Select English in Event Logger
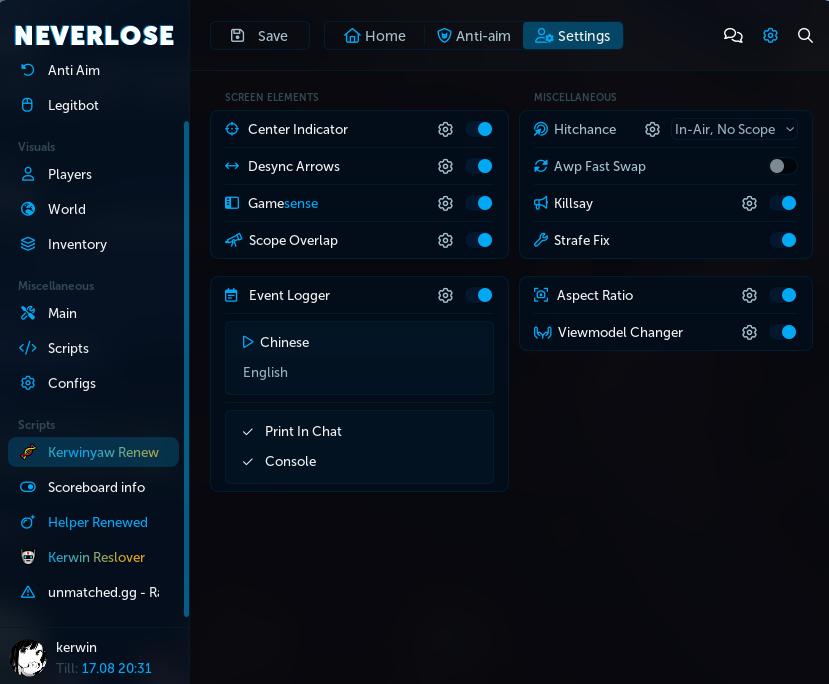 [265, 372]
